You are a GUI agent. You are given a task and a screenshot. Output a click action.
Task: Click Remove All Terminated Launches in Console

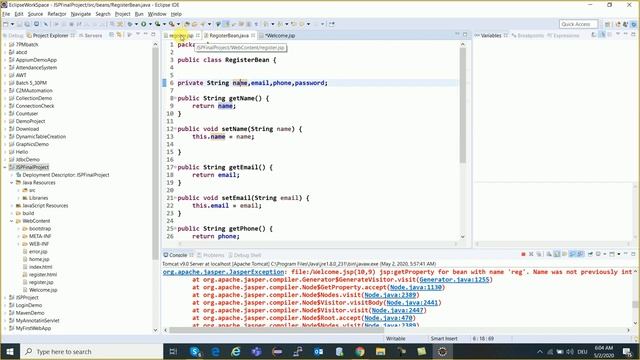tap(539, 254)
